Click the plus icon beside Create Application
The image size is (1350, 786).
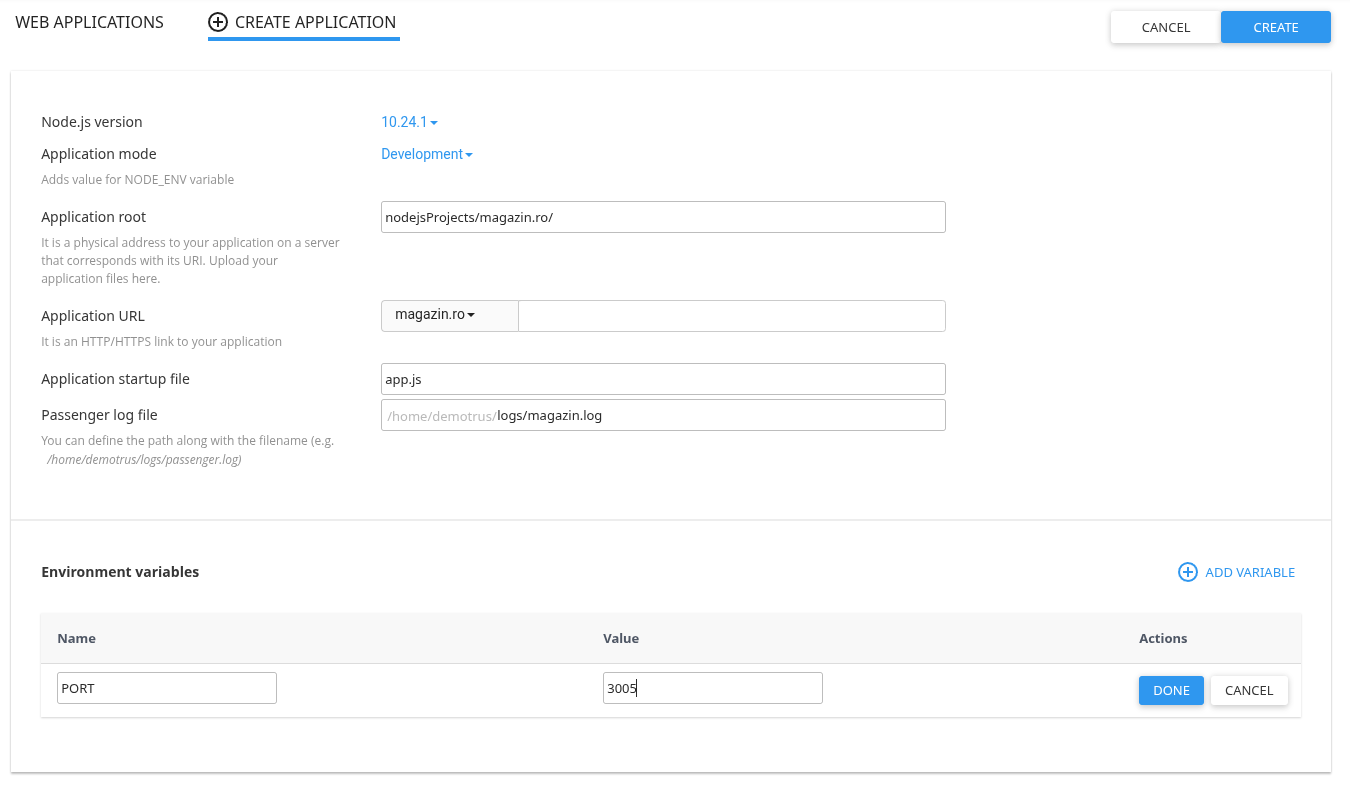(218, 22)
